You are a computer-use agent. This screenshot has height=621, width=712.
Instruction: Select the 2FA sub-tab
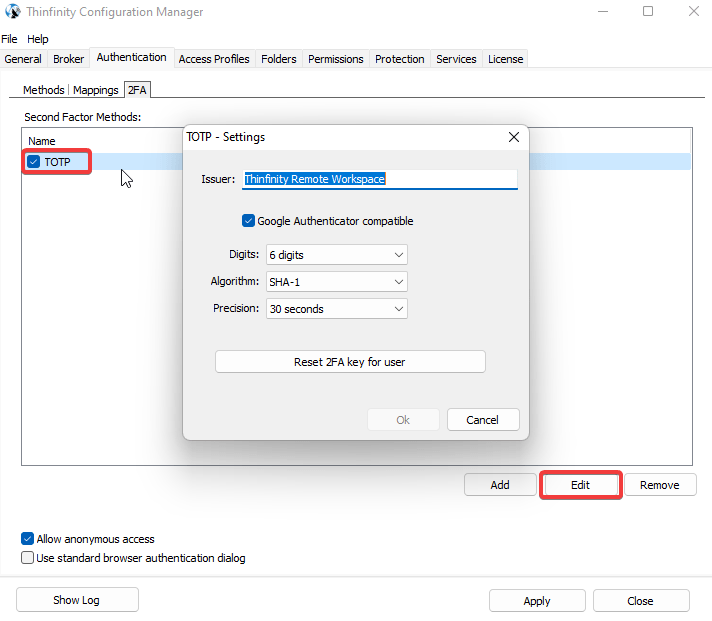tap(137, 90)
